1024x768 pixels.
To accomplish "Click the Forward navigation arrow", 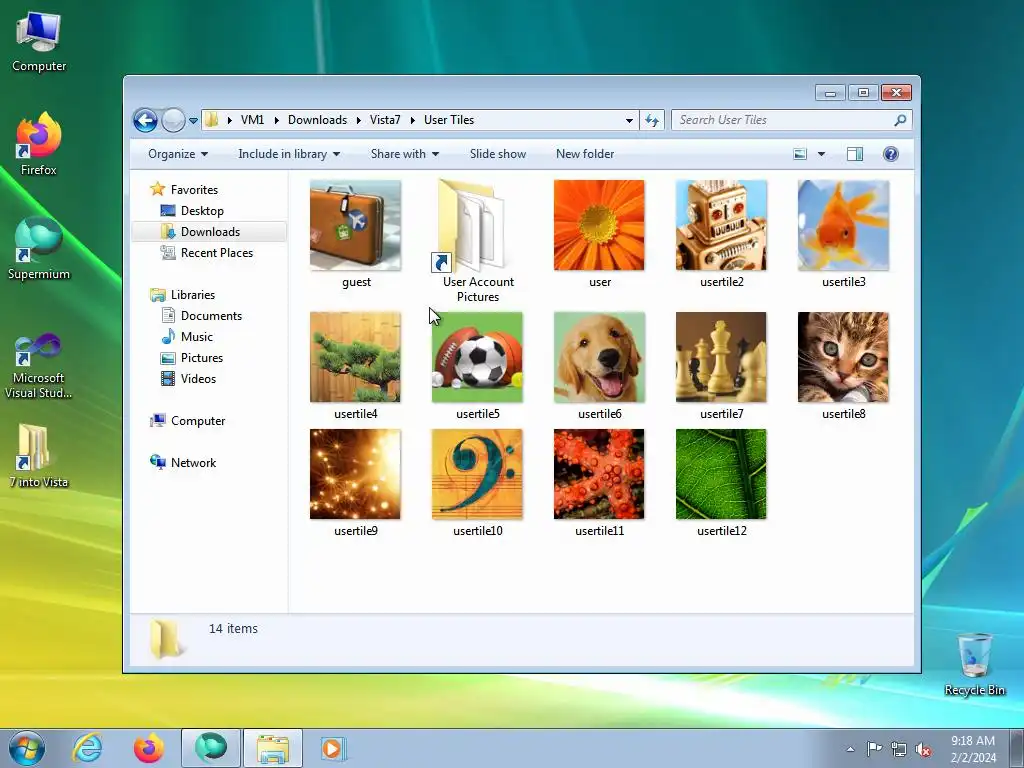I will coord(173,120).
